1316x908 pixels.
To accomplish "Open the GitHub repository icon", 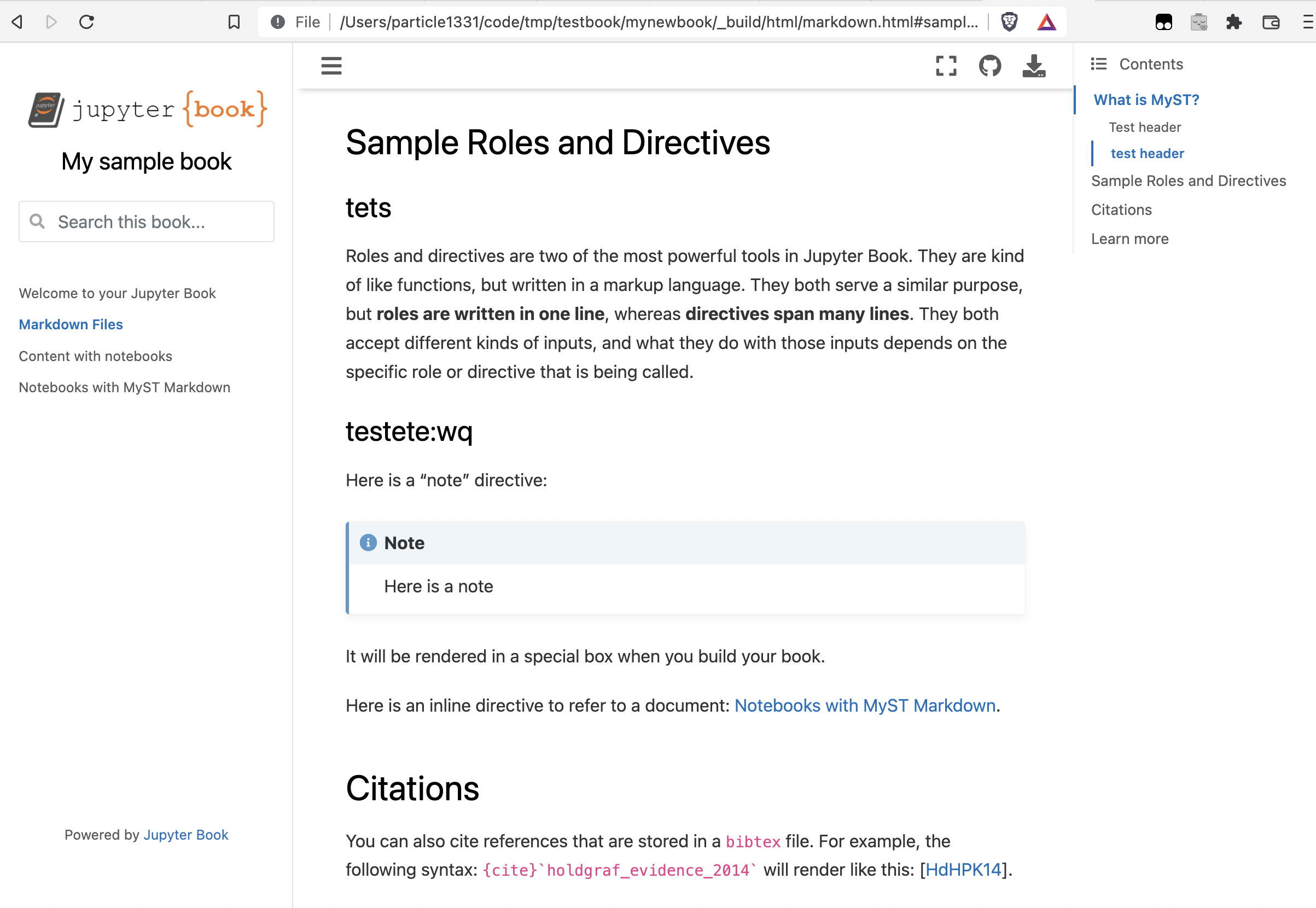I will [x=990, y=66].
